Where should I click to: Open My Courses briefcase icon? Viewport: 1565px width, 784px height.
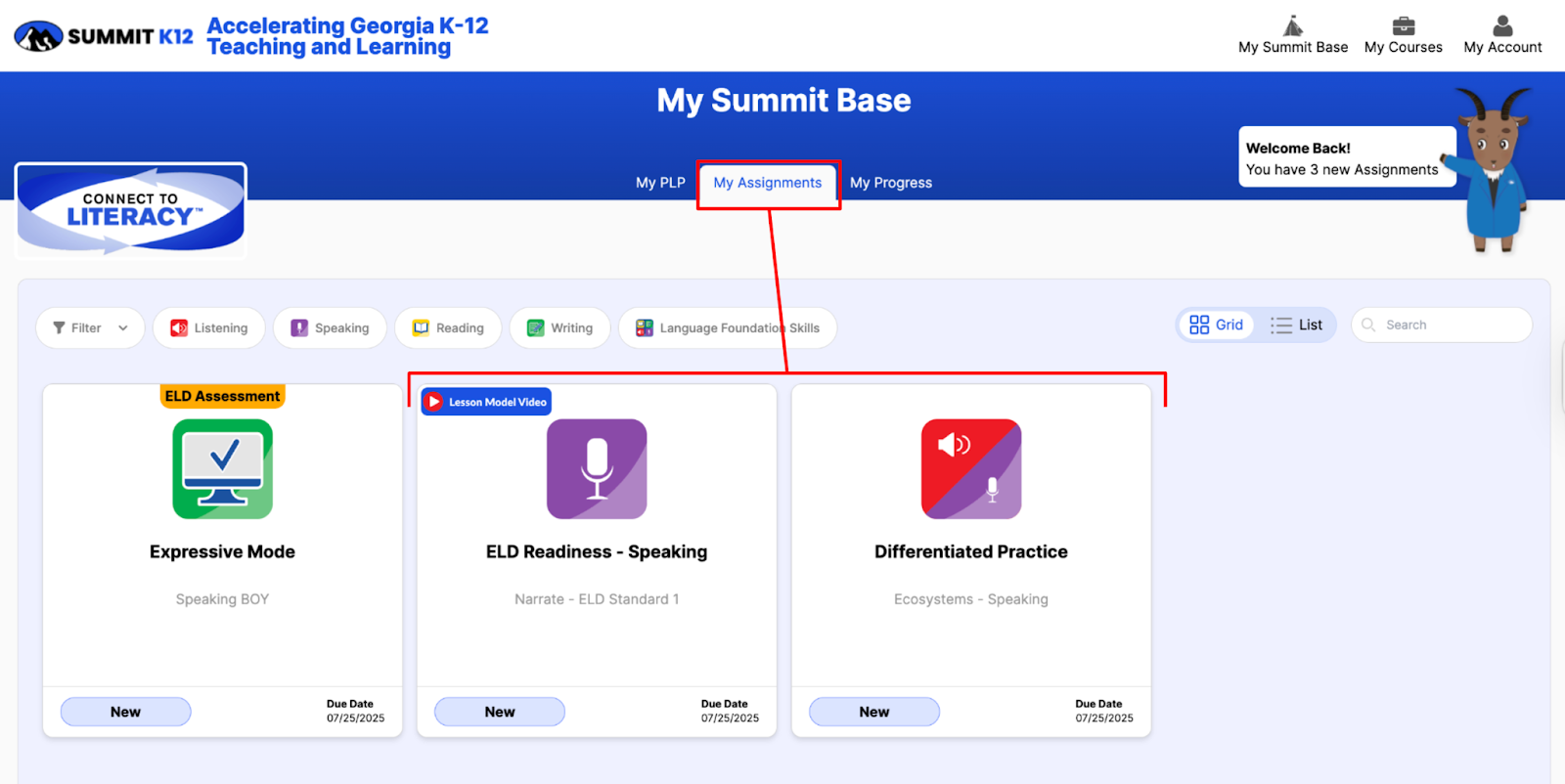pyautogui.click(x=1404, y=25)
